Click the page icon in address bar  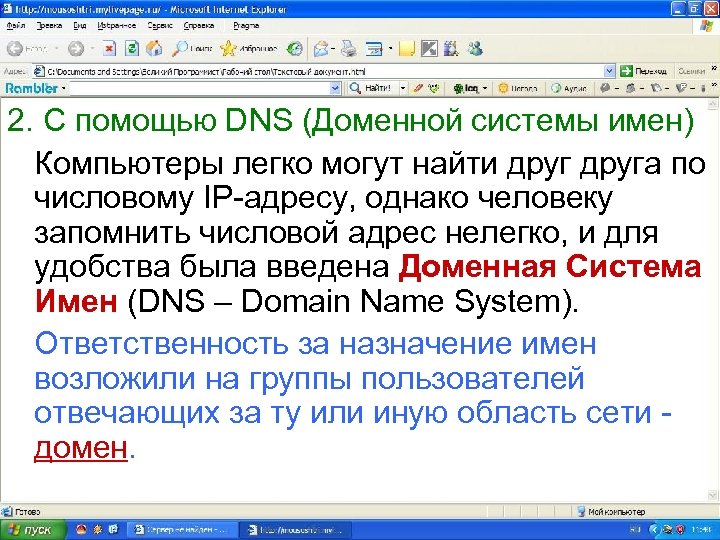(39, 71)
